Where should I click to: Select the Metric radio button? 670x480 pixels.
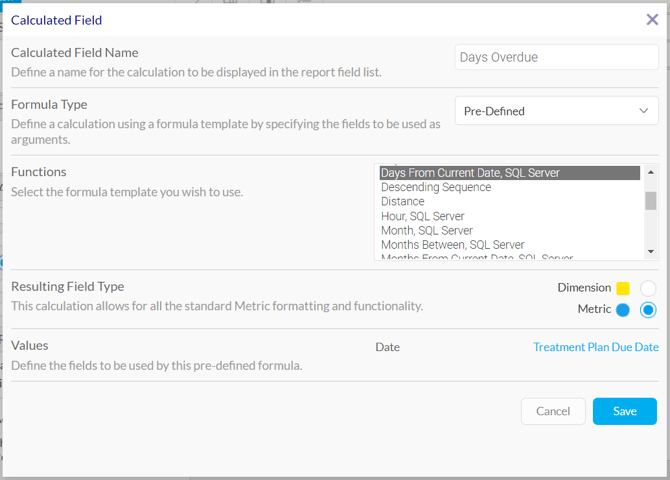pos(648,310)
